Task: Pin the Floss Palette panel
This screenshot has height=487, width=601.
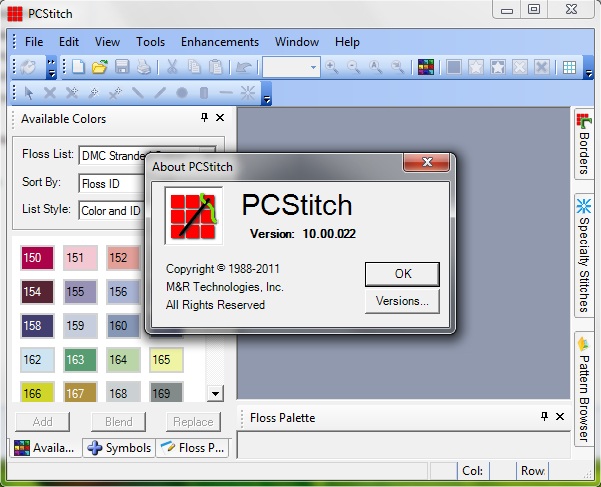Action: point(544,416)
